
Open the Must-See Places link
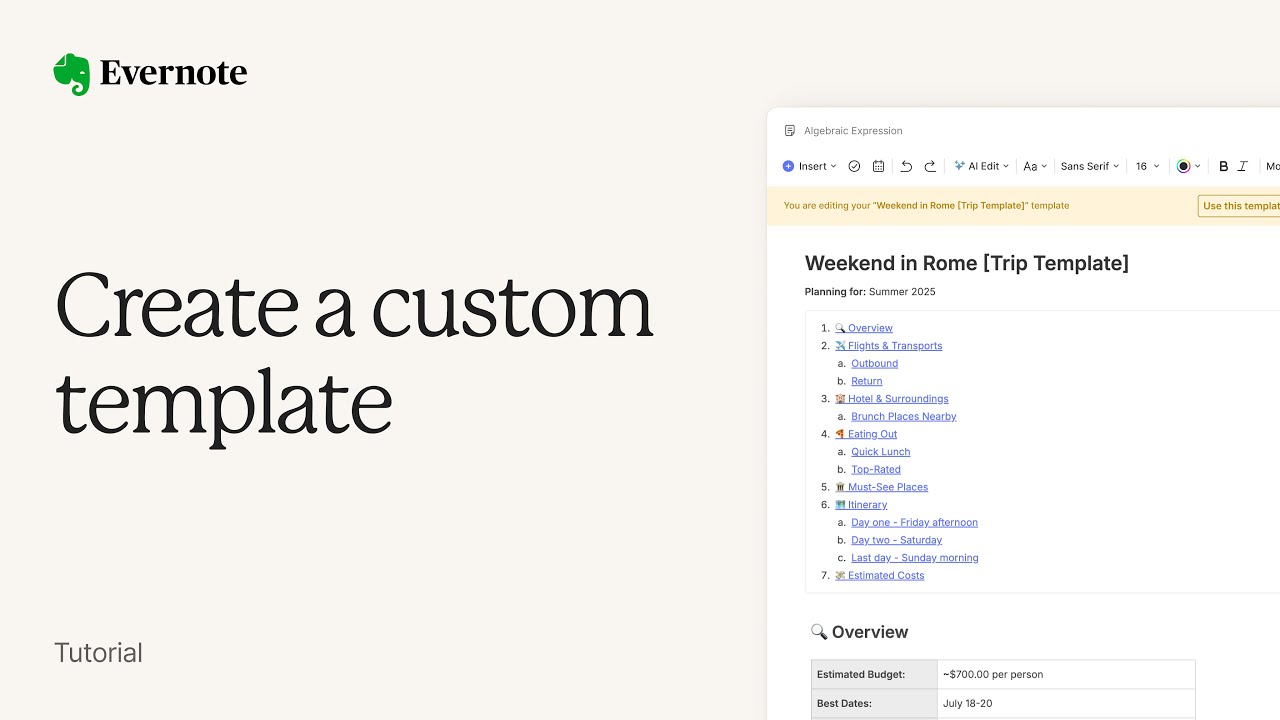click(882, 487)
